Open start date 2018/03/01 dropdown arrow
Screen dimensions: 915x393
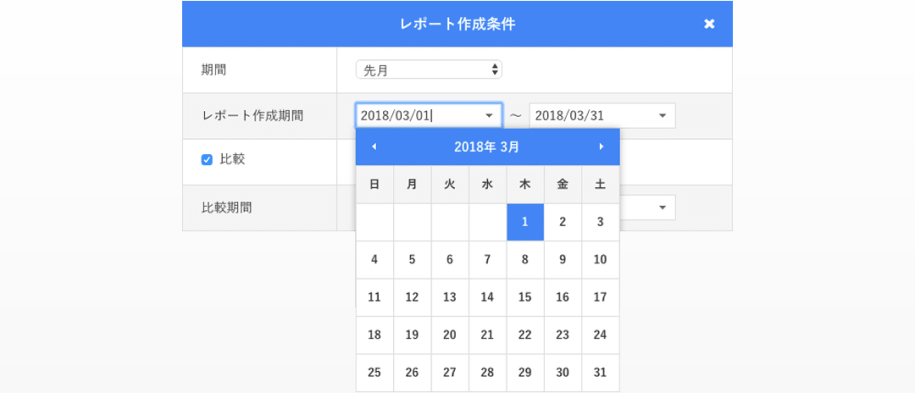489,116
